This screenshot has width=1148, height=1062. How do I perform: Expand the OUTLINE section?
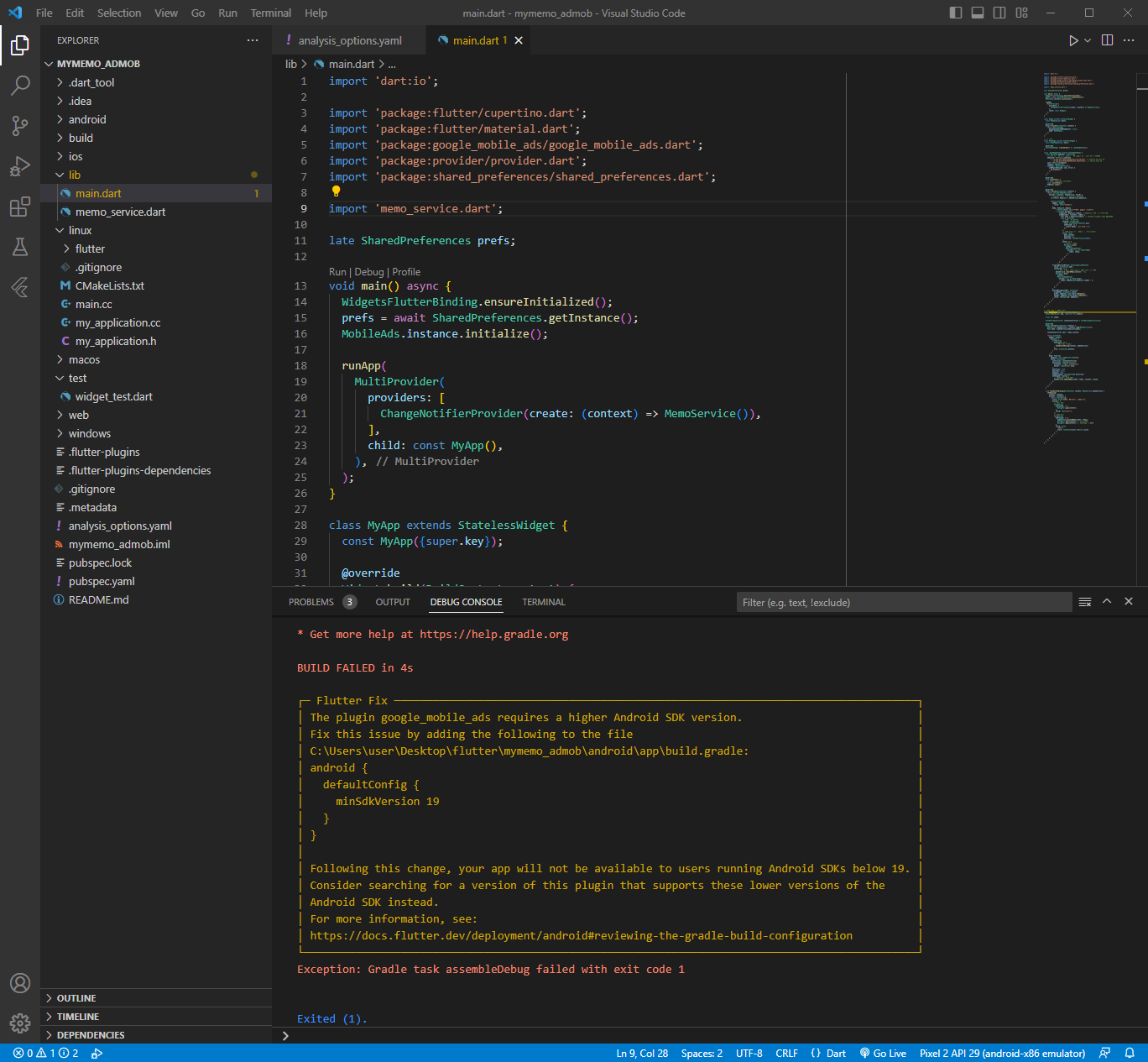(x=156, y=998)
